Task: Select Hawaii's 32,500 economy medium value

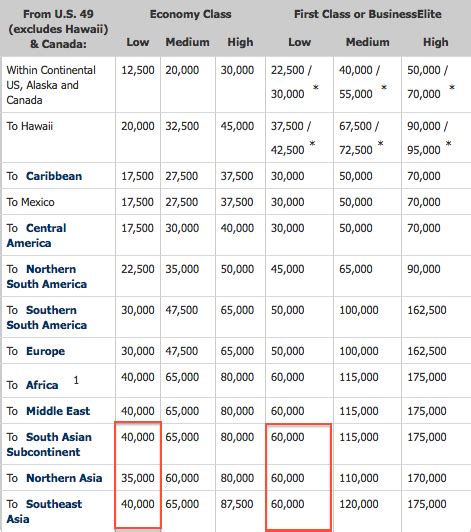Action: [x=182, y=126]
